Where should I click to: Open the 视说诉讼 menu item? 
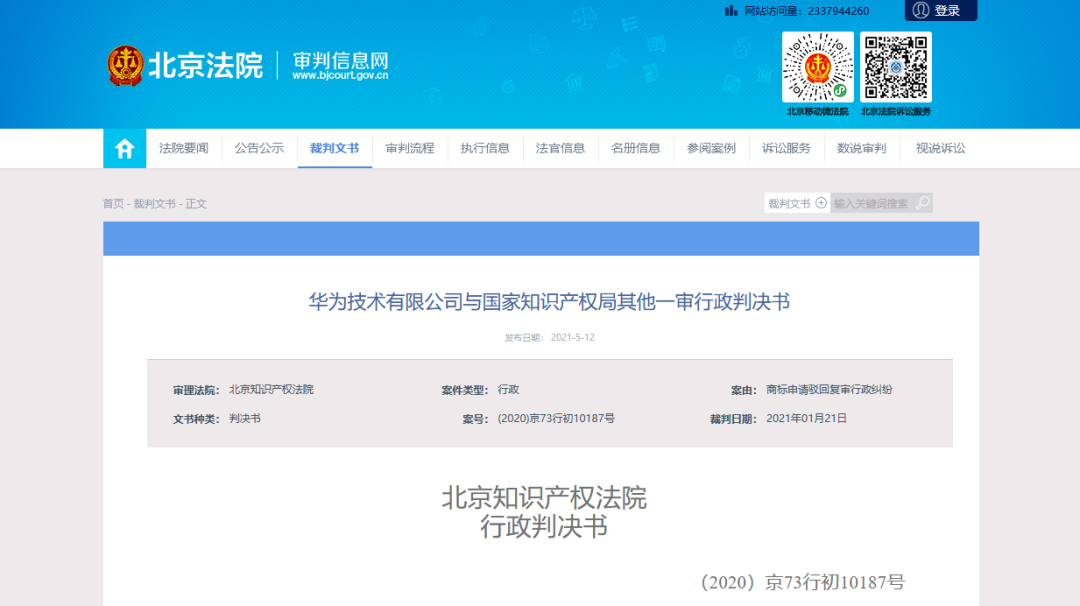pyautogui.click(x=940, y=149)
